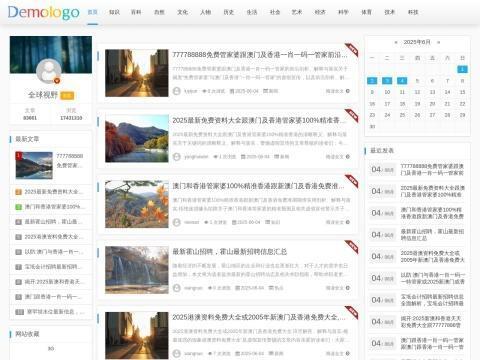Image resolution: width=480 pixels, height=360 pixels.
Task: Open street sunset thumbnail of 777788888 article
Action: tap(137, 73)
